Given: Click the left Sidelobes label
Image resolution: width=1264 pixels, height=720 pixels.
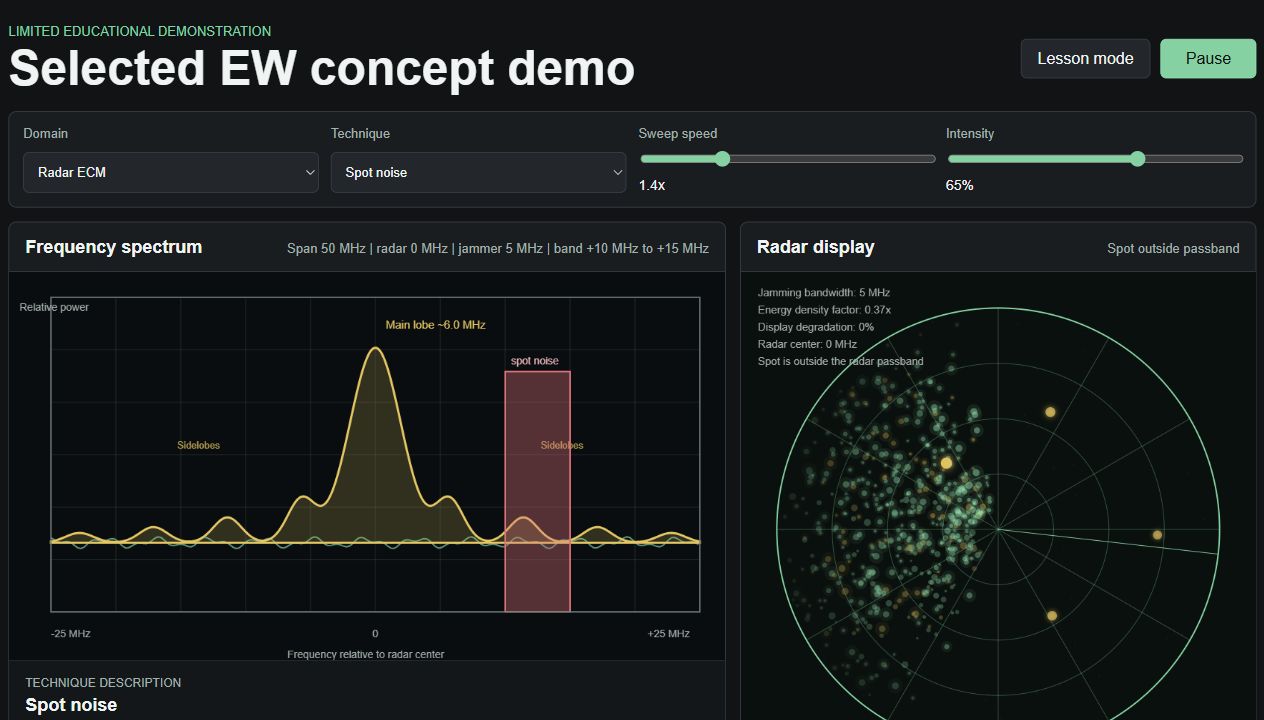Looking at the screenshot, I should (x=198, y=445).
